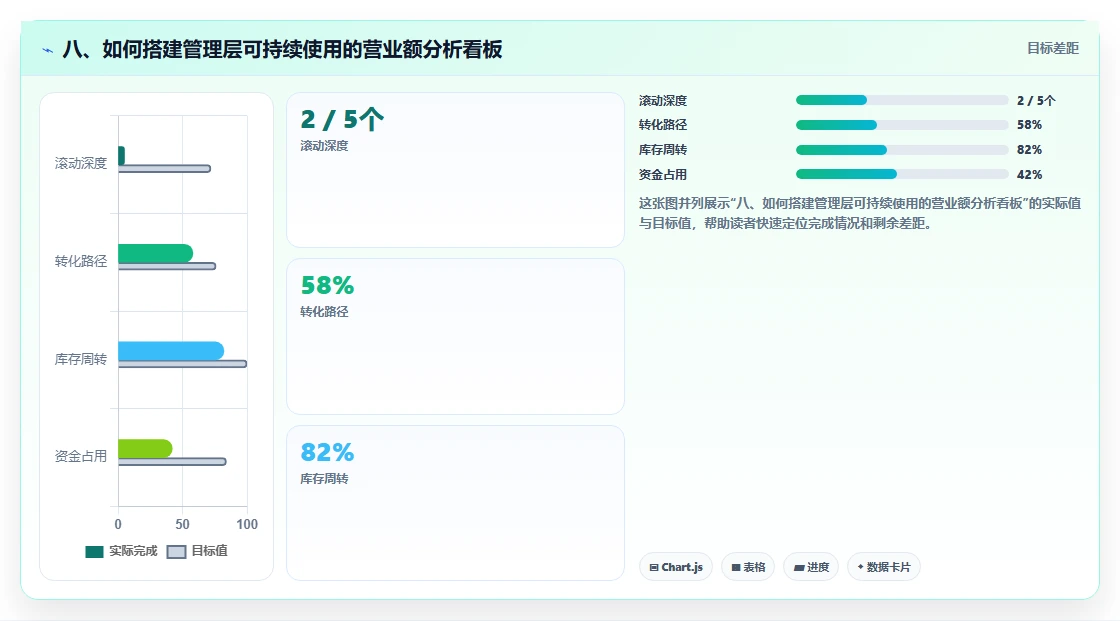The image size is (1120, 621).
Task: Click the 库存周转 progress bar
Action: pos(901,150)
